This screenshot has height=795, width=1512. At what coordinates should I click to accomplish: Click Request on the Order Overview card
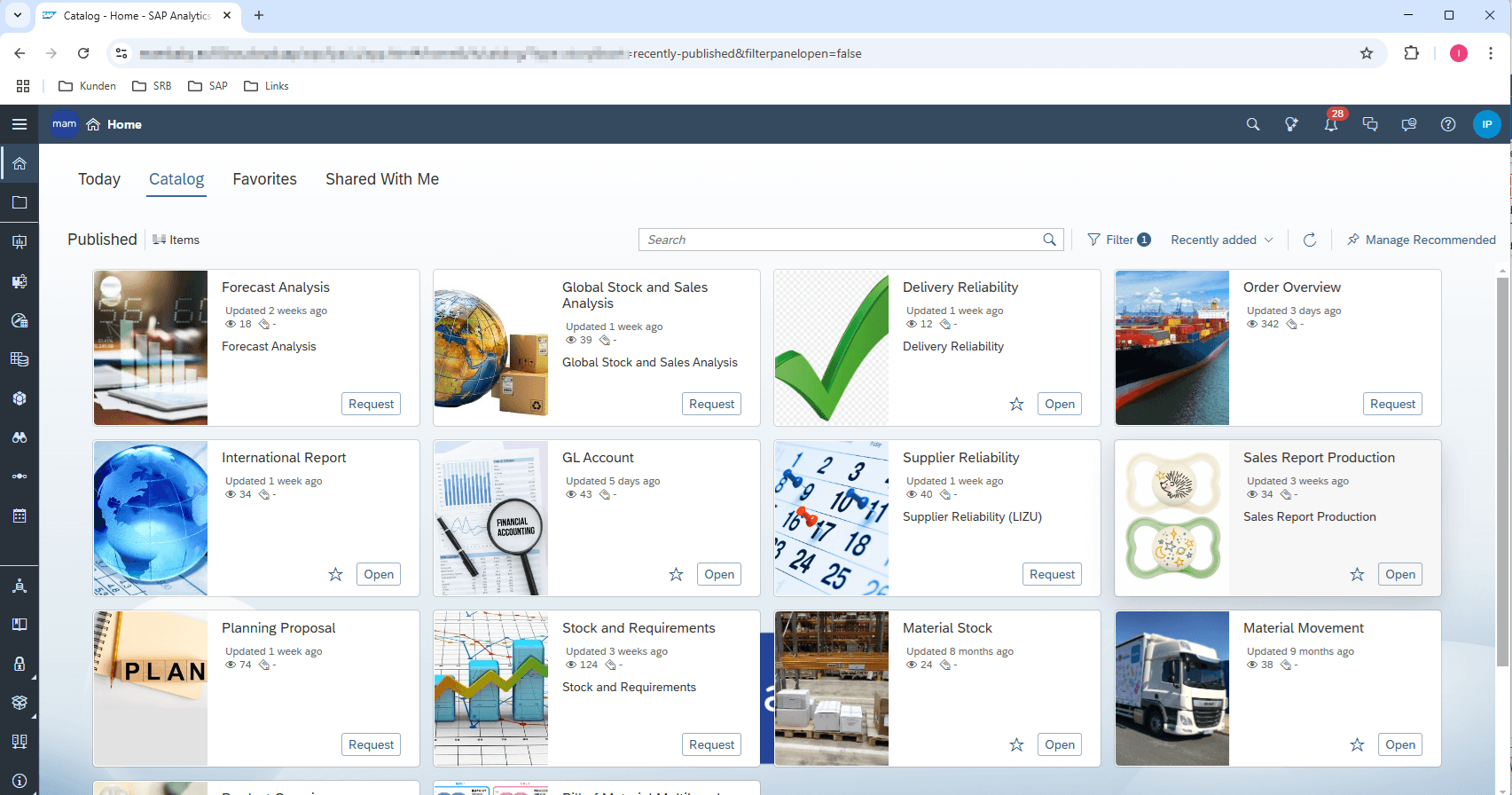1392,404
